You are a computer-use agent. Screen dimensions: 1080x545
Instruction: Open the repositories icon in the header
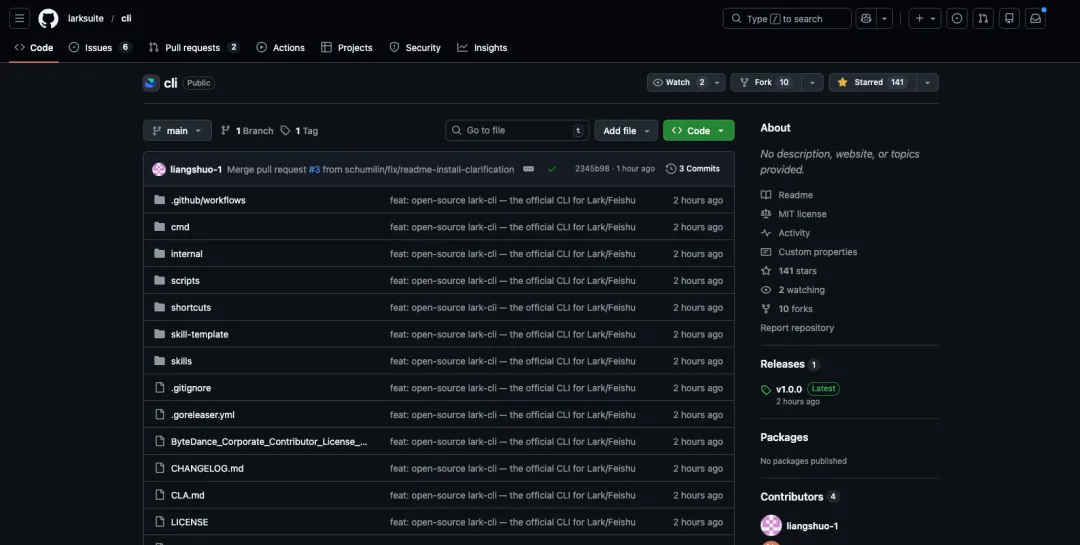coord(1009,19)
